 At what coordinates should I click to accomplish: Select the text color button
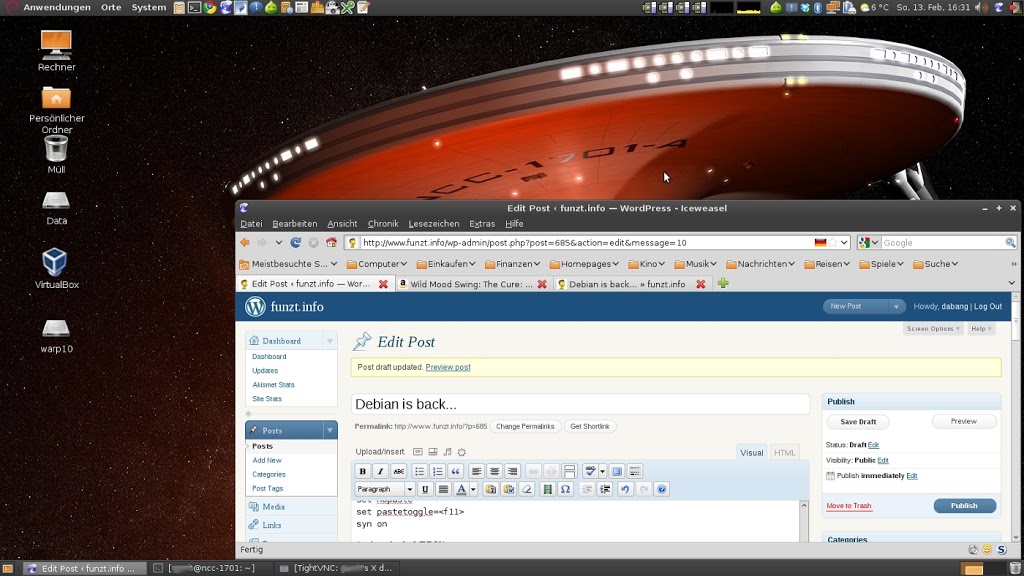coord(461,489)
